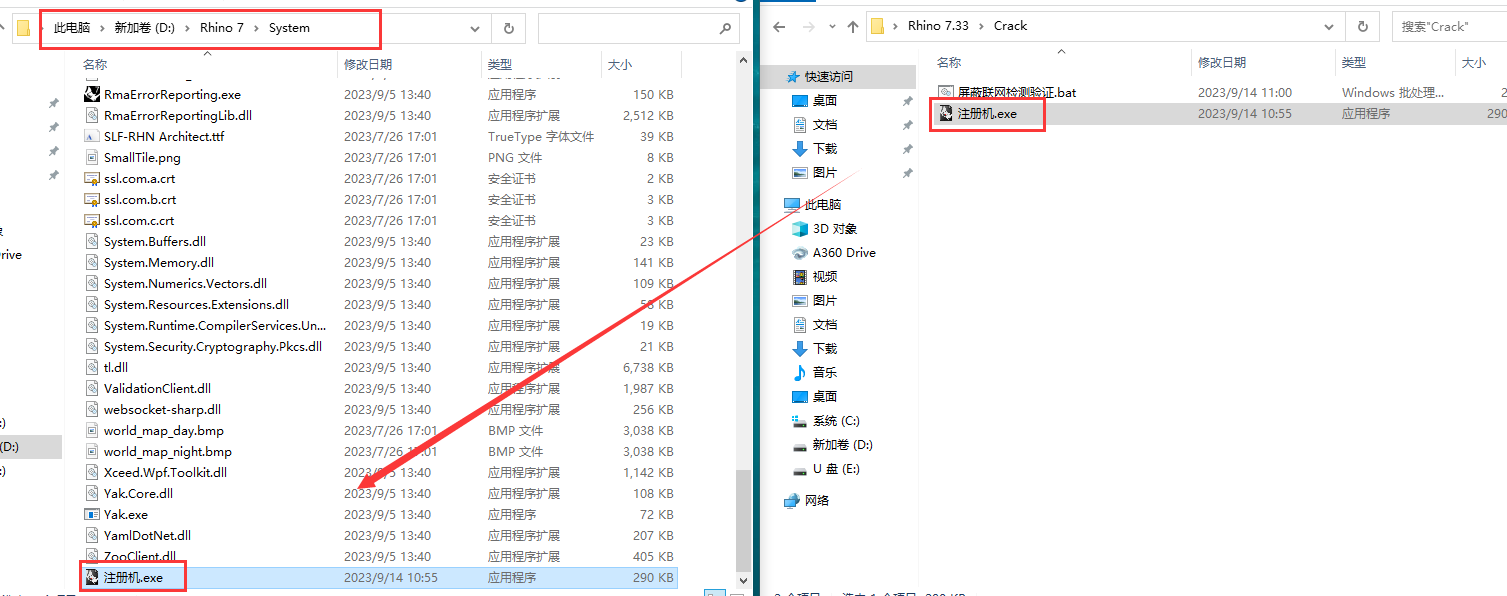
Task: Select pinned 桌面 under quick access
Action: (825, 101)
